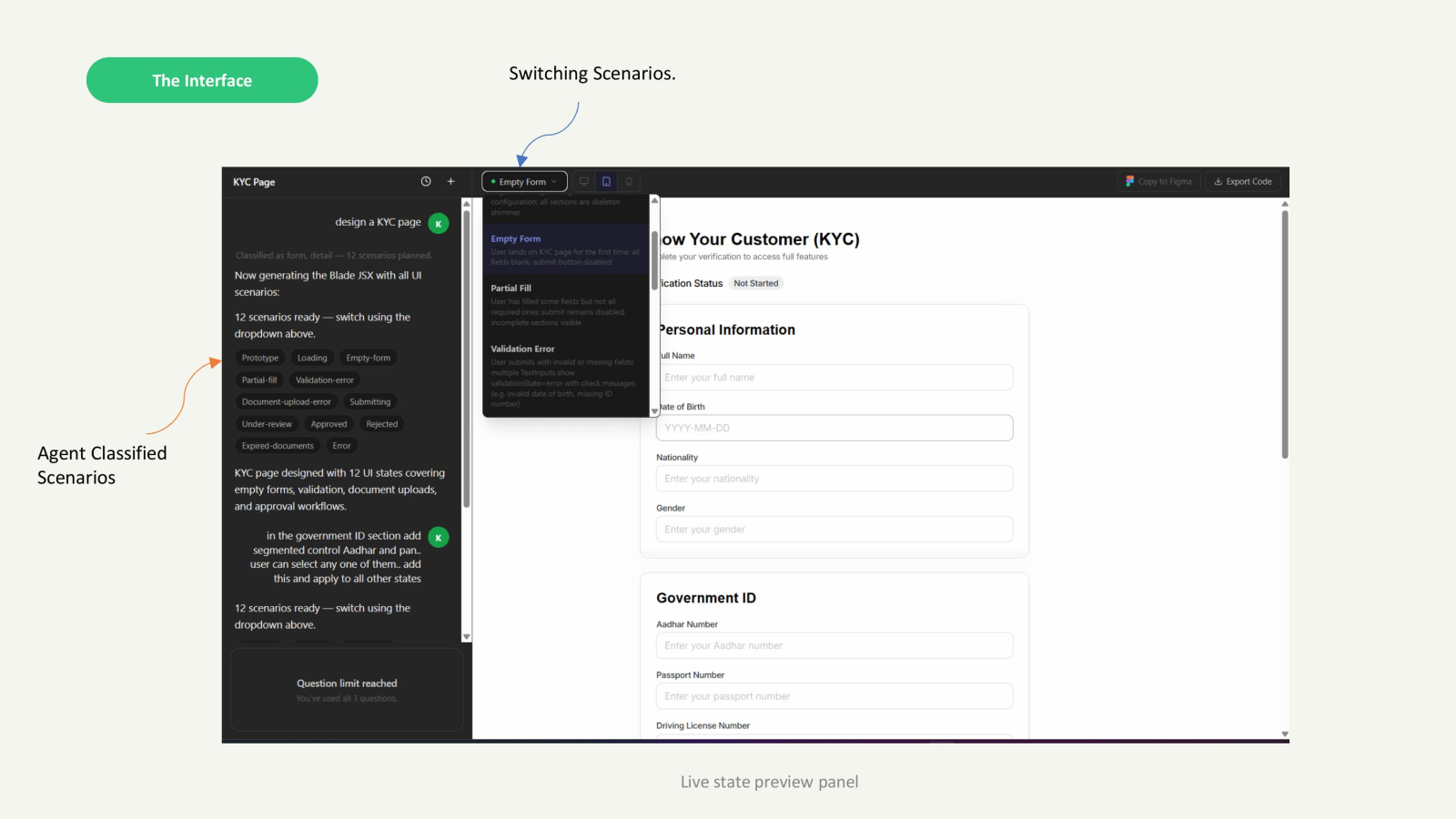This screenshot has height=819, width=1456.
Task: Focus the Full Name input field
Action: tap(834, 378)
